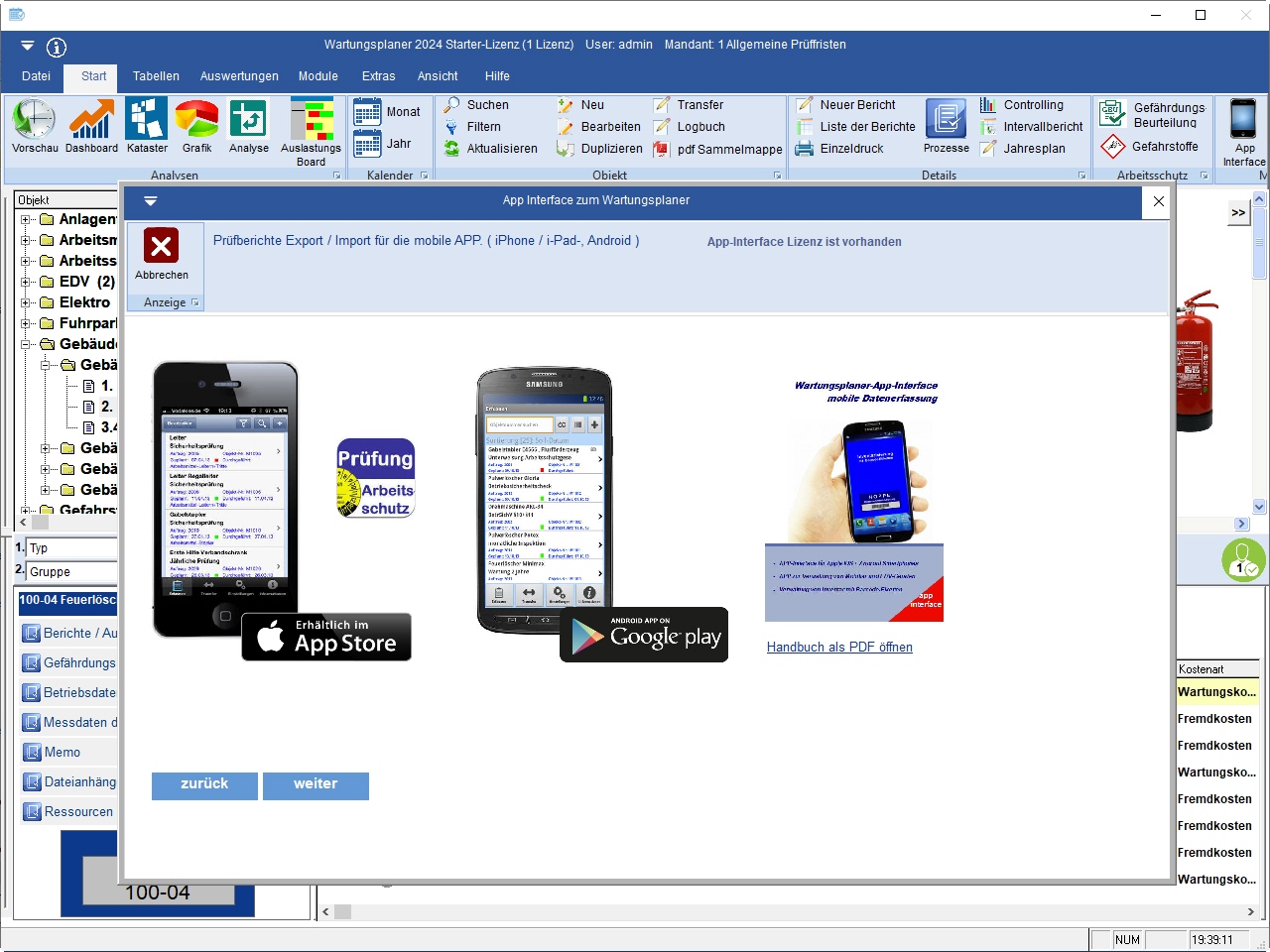Open the Auslastungs Board icon
Viewport: 1270px width, 952px height.
point(311,119)
